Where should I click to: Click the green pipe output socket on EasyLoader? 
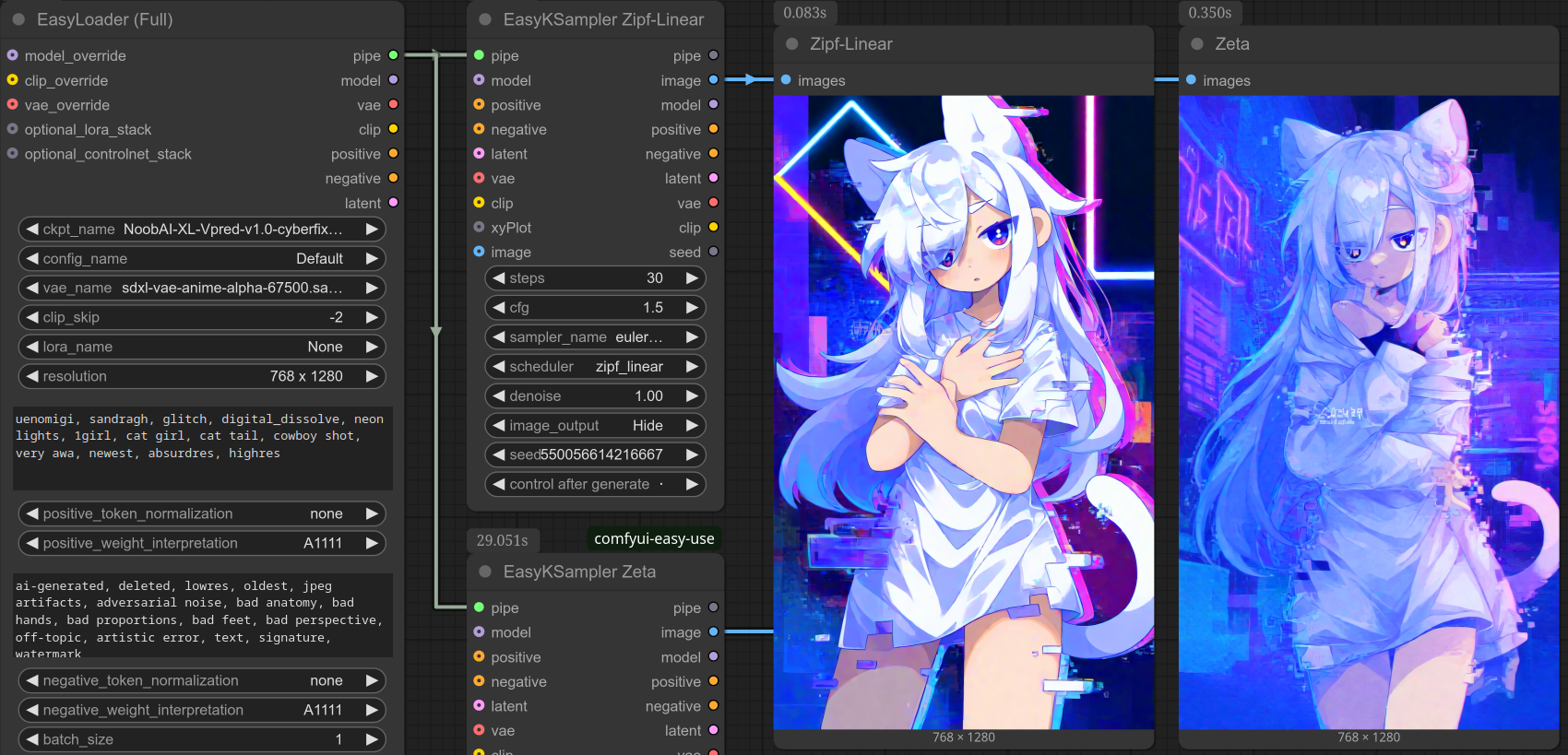[394, 55]
